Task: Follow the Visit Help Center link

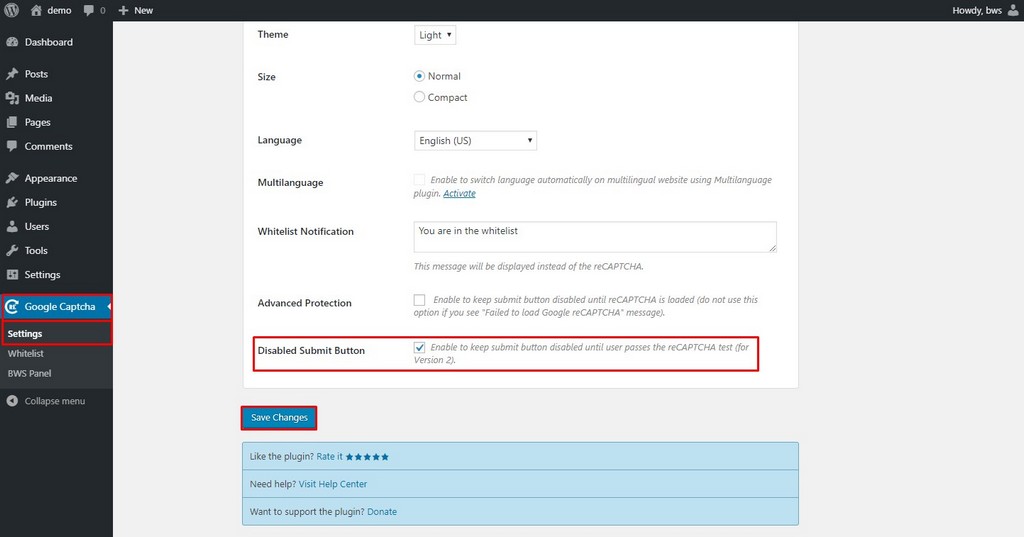Action: point(332,484)
